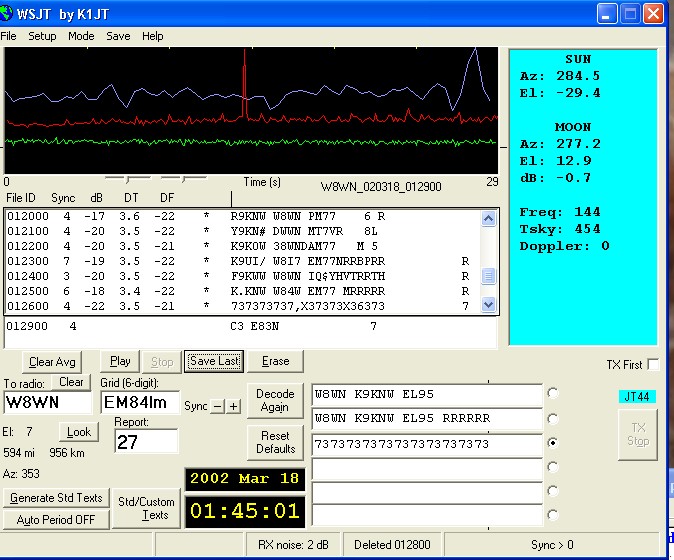Image resolution: width=674 pixels, height=560 pixels.
Task: Toggle Auto Period OFF button
Action: 56,520
